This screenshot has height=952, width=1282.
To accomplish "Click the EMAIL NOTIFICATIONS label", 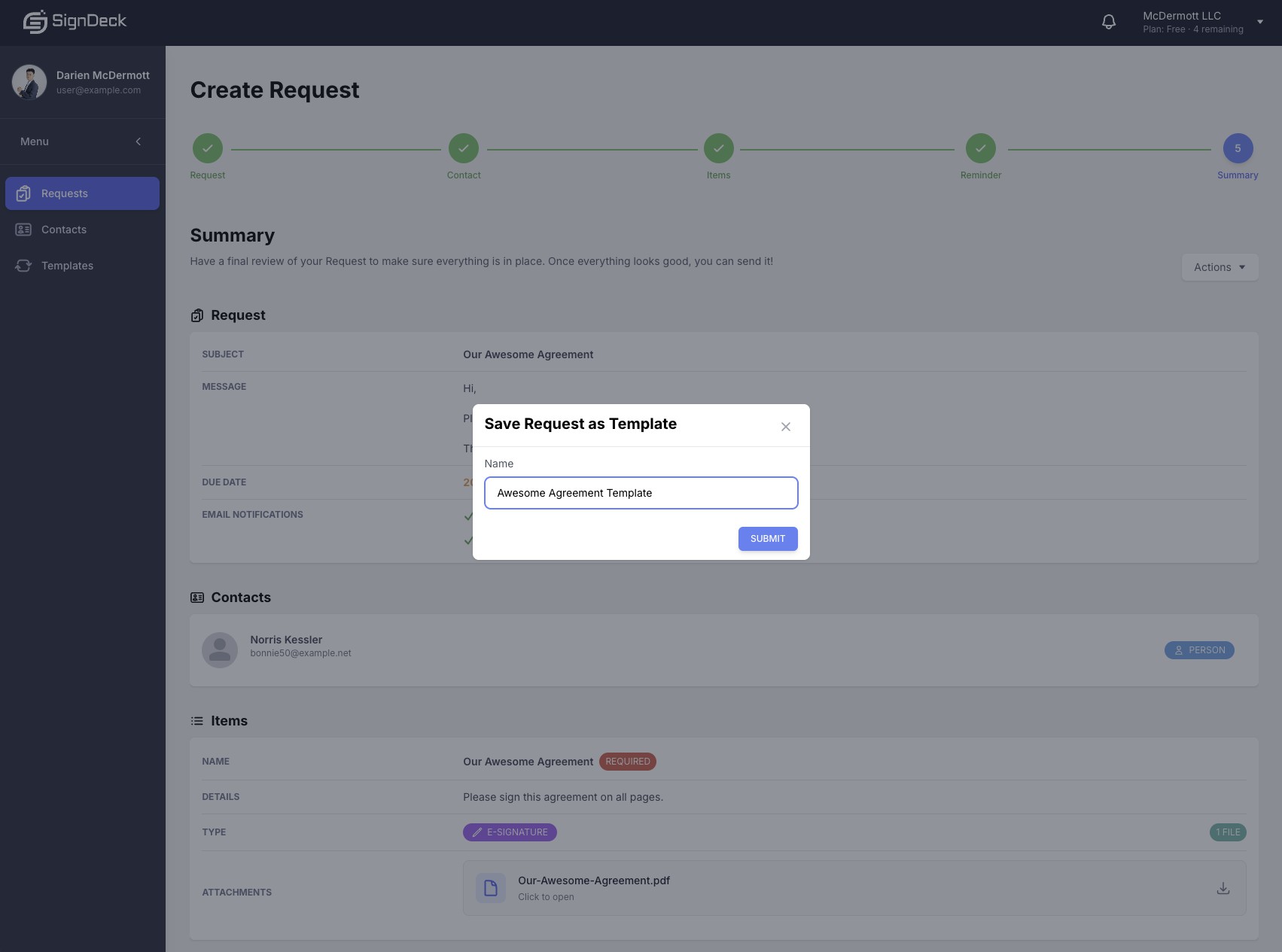I will coord(252,515).
